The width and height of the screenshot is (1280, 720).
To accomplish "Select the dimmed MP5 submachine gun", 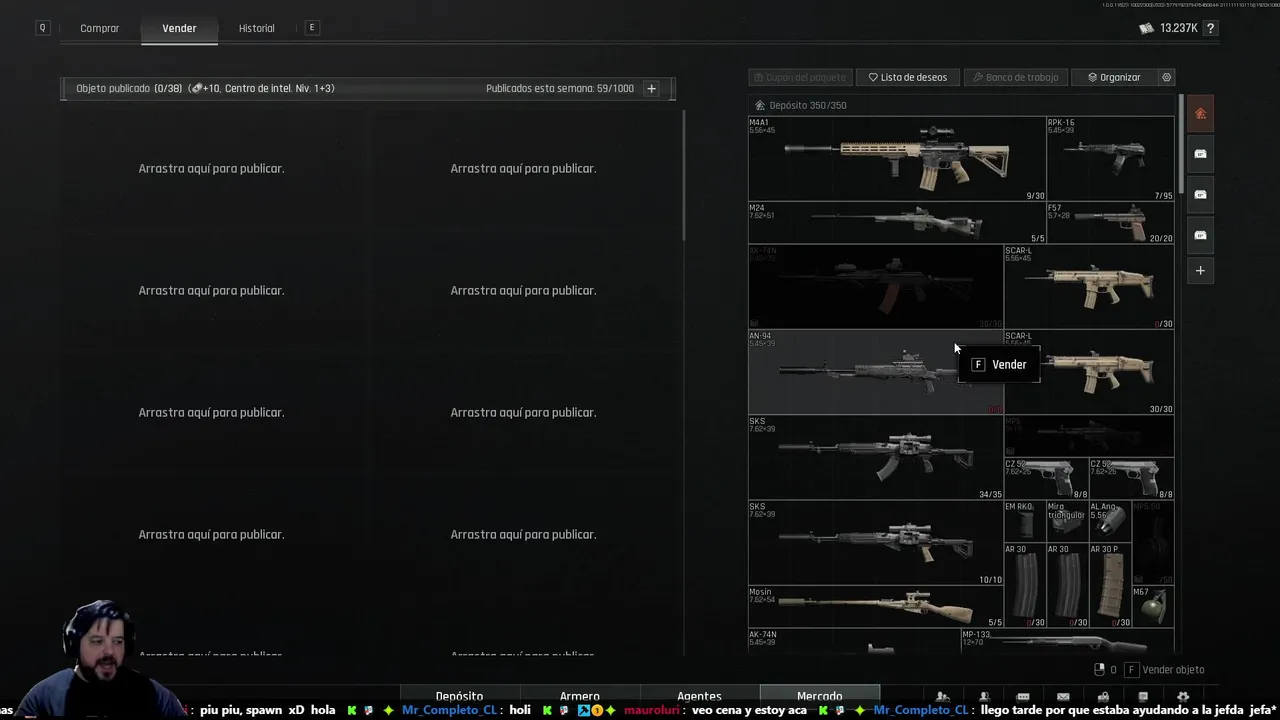I will coord(1089,436).
